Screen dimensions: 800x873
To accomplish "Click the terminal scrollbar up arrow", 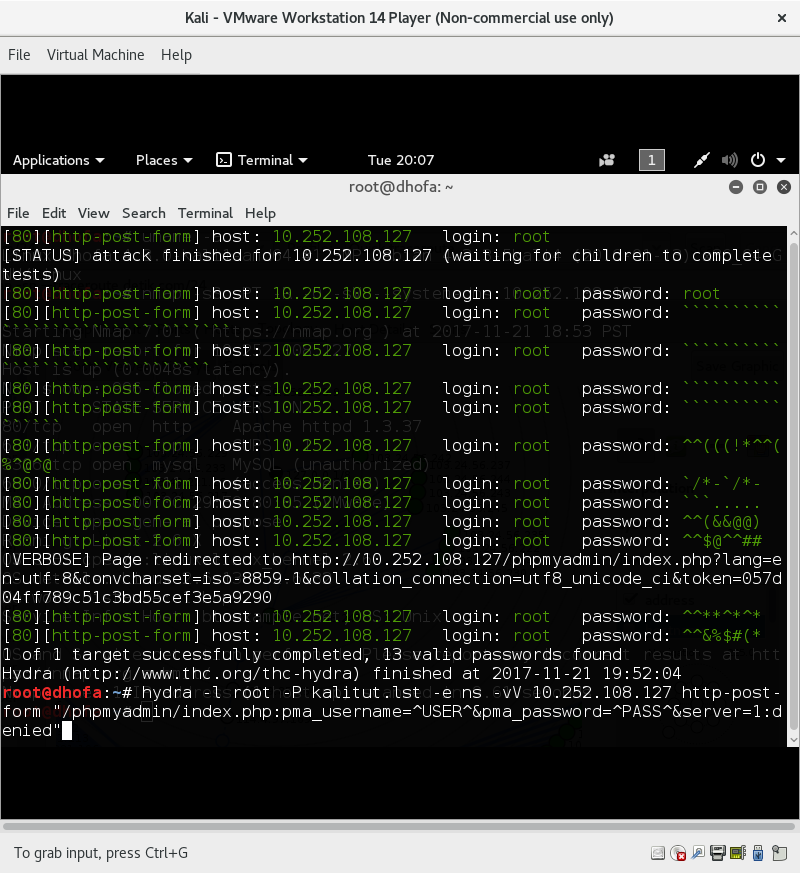I will point(794,233).
